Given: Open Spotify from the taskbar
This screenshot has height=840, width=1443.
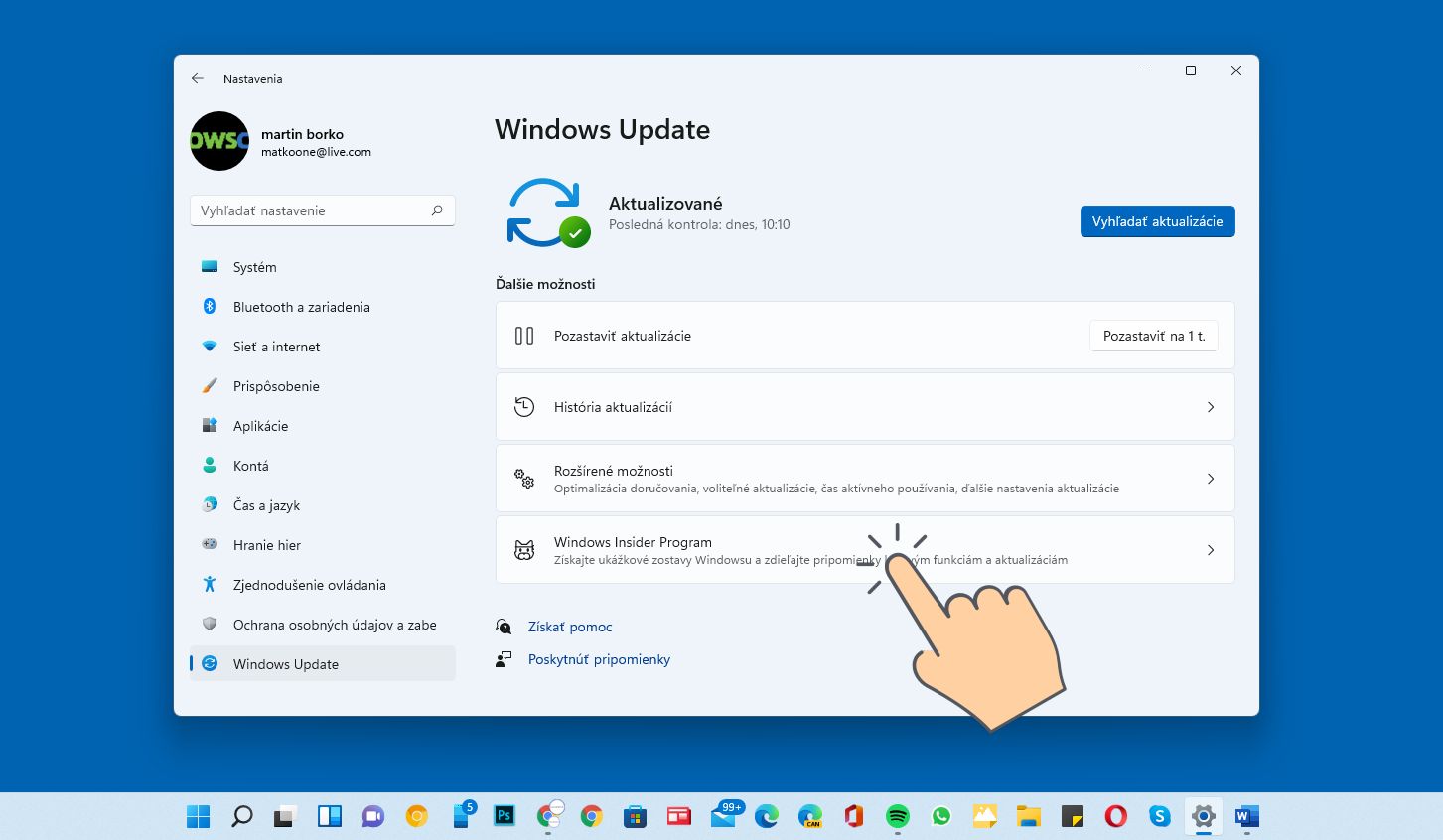Looking at the screenshot, I should coord(897,816).
